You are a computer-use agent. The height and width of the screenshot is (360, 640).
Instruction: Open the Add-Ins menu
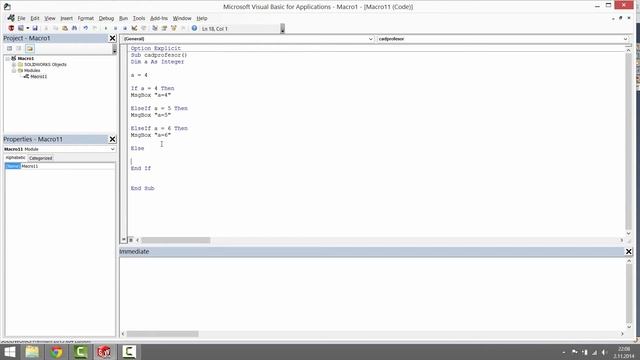coord(159,18)
